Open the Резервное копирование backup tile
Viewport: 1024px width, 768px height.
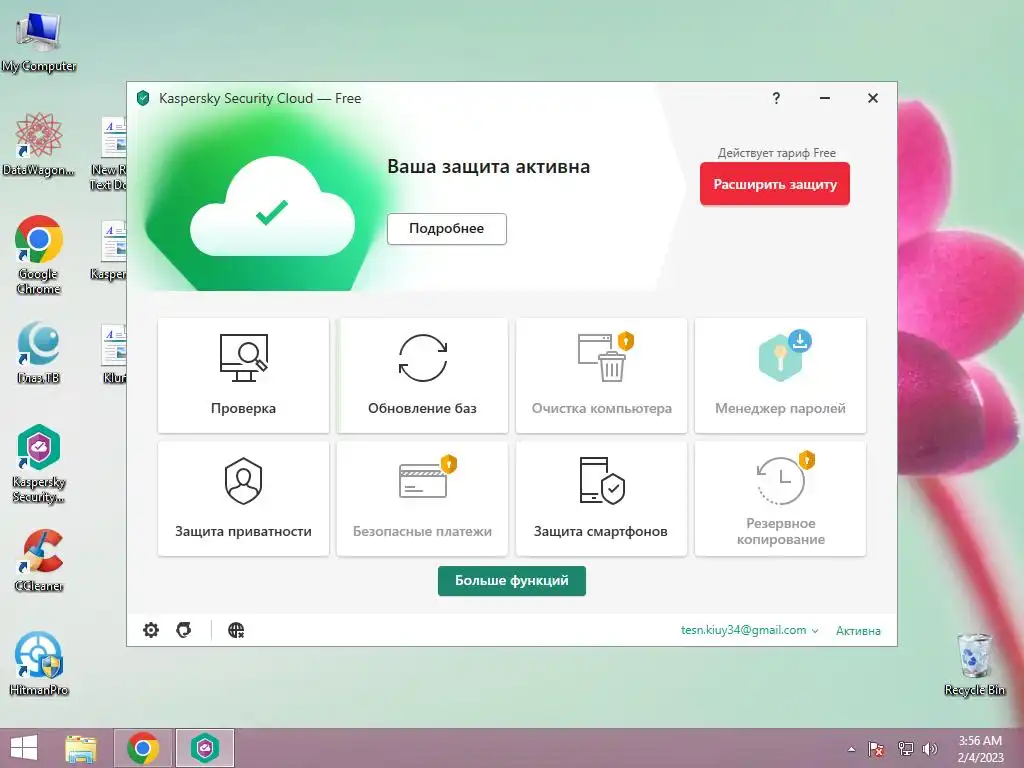[x=780, y=498]
